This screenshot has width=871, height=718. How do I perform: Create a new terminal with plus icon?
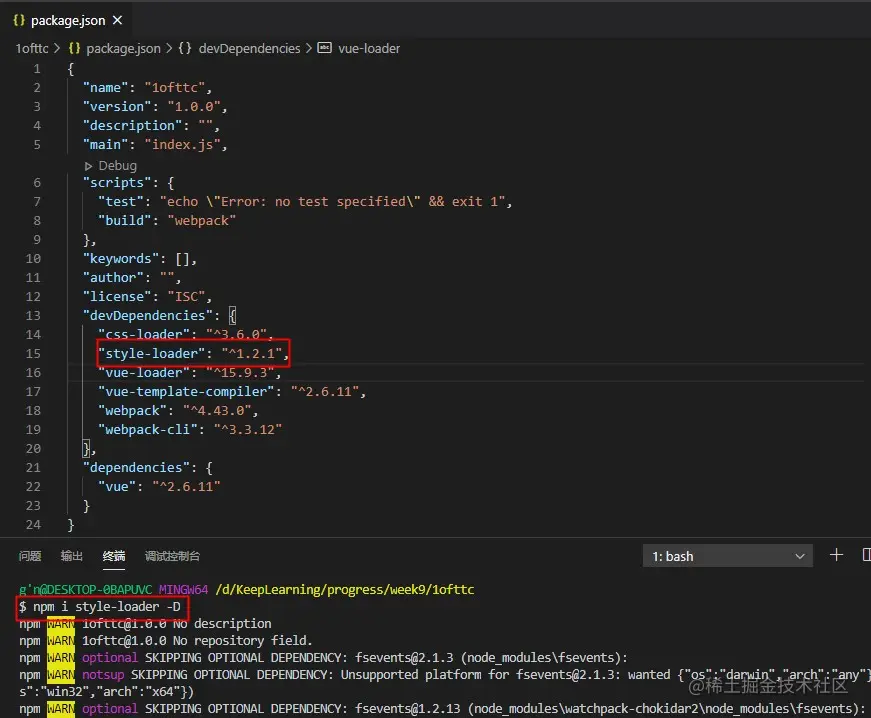[836, 555]
